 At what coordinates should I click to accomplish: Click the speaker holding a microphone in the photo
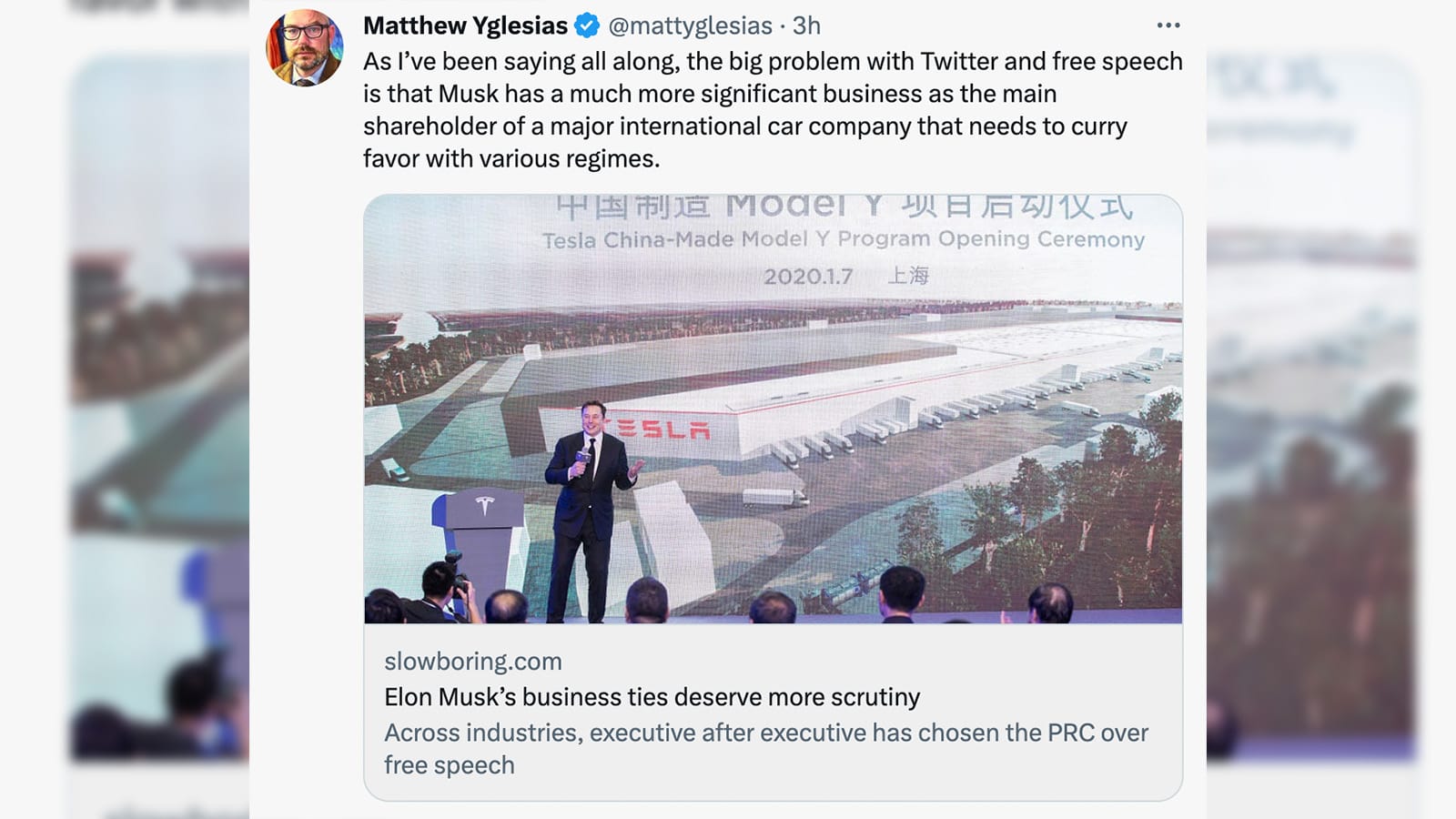click(x=585, y=510)
